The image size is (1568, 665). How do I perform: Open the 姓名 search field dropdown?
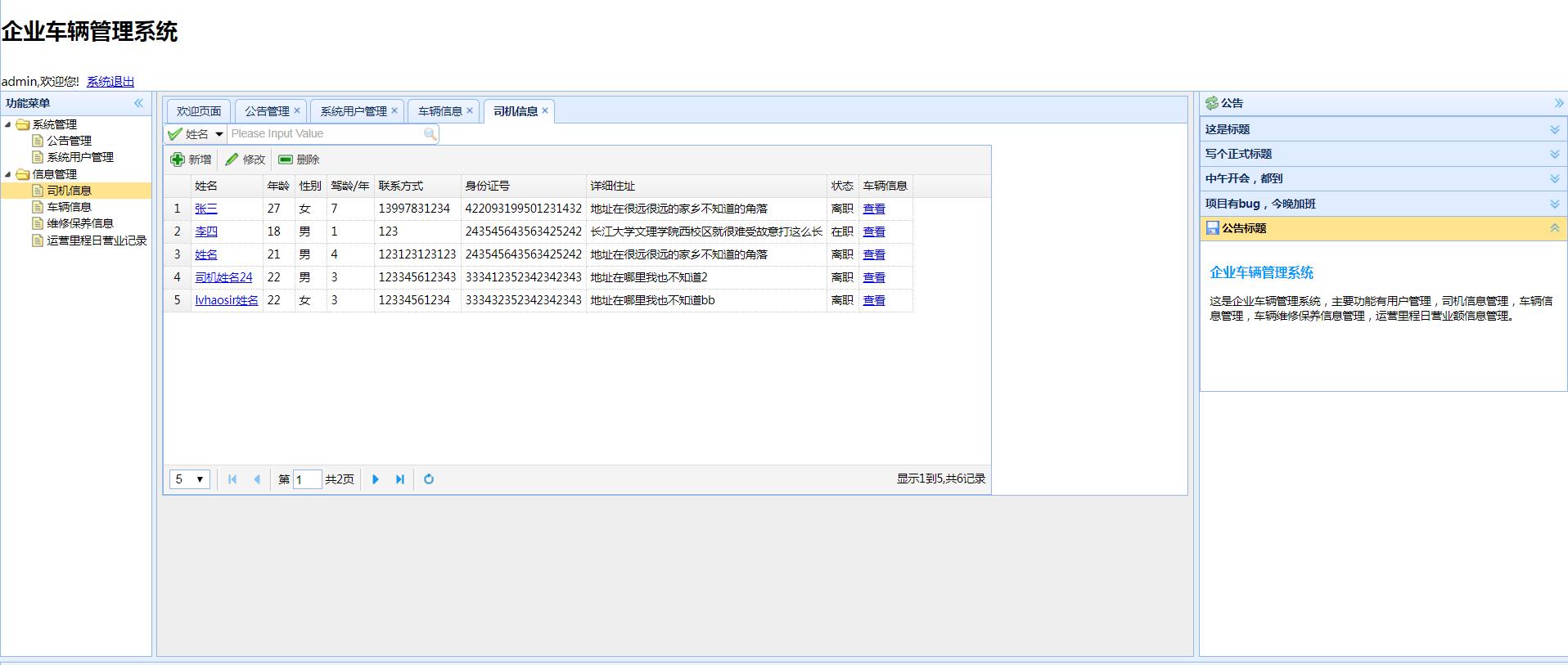click(219, 134)
